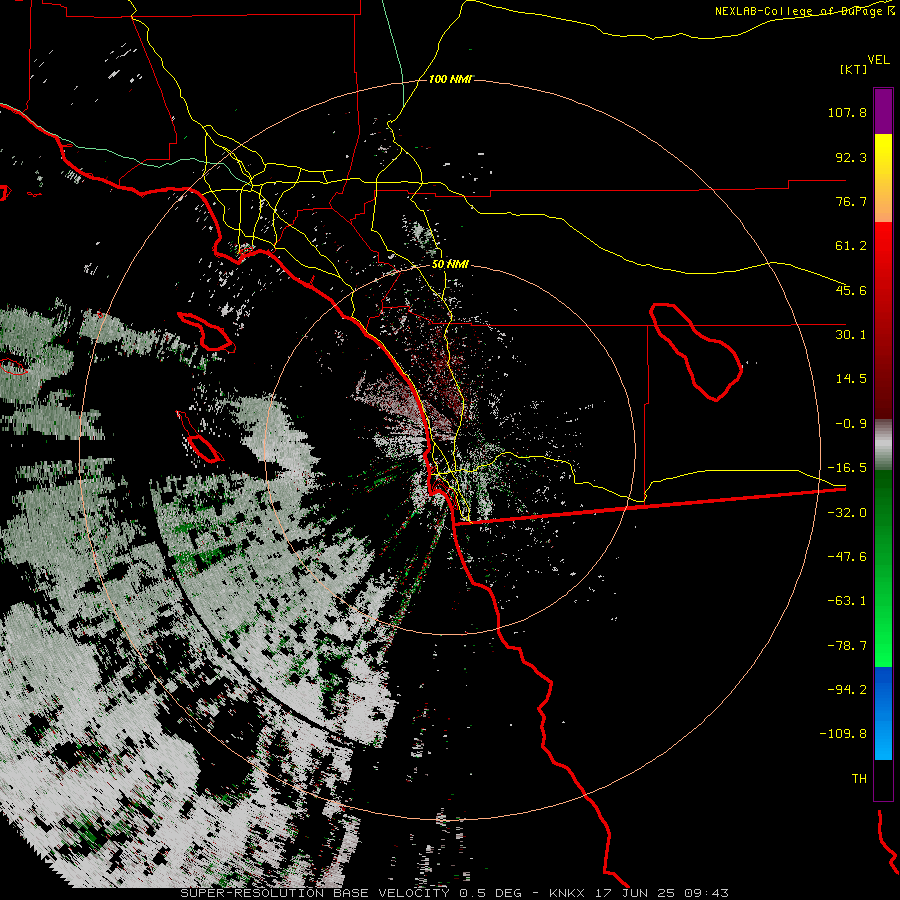Click the Santa Catalina Island outline
This screenshot has height=900, width=900.
pyautogui.click(x=206, y=332)
